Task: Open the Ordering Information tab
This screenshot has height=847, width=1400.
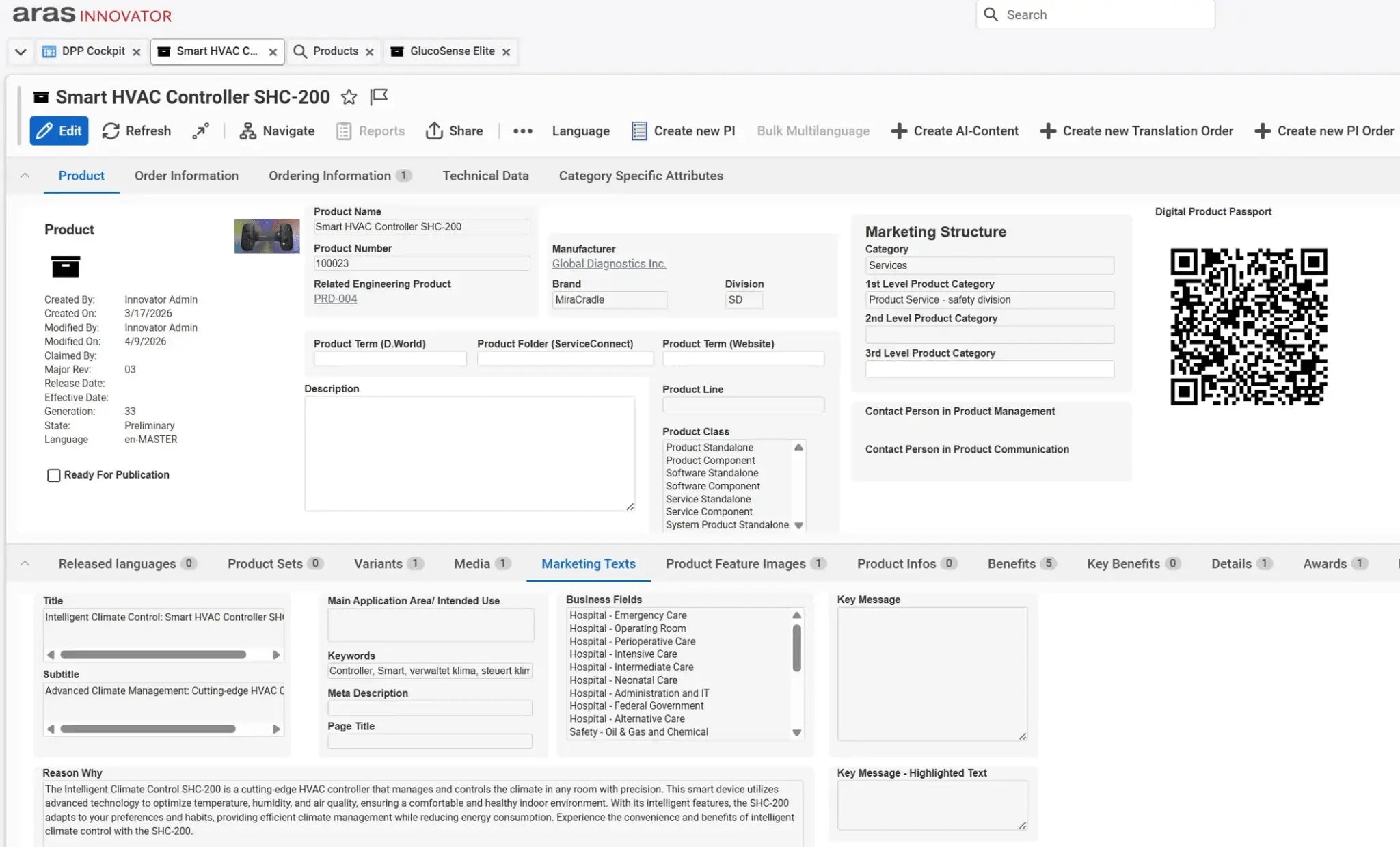Action: (340, 176)
